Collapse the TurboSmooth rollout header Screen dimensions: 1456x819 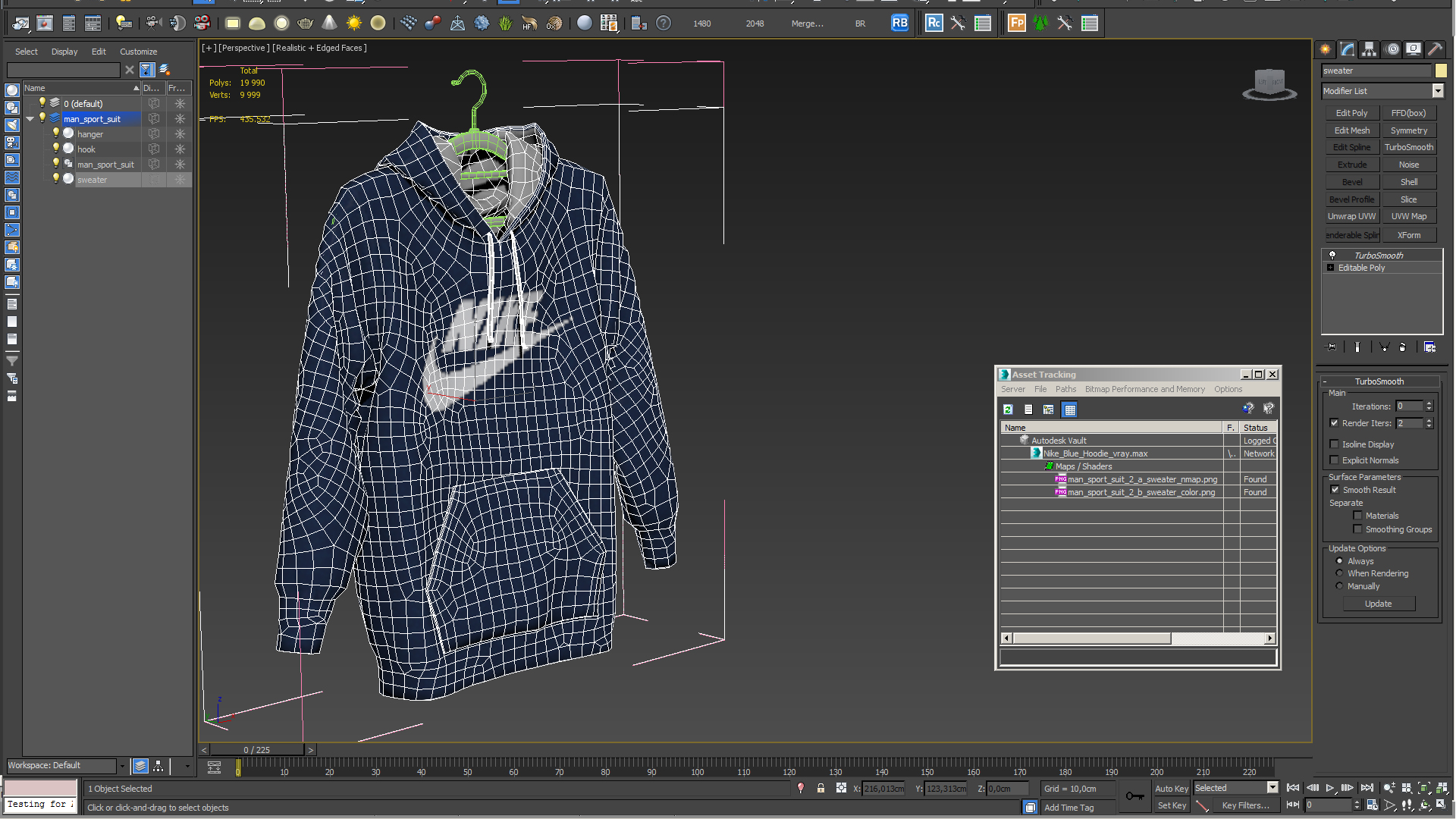(1379, 381)
